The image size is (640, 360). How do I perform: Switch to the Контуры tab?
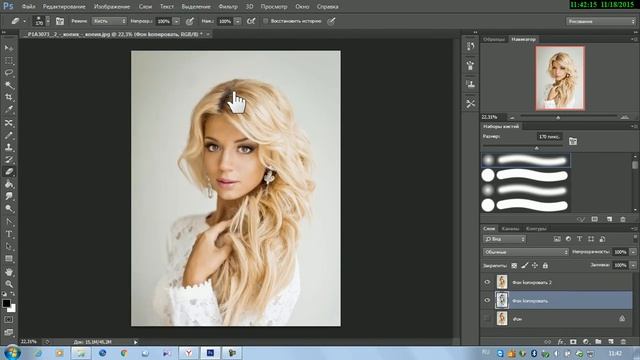click(536, 229)
